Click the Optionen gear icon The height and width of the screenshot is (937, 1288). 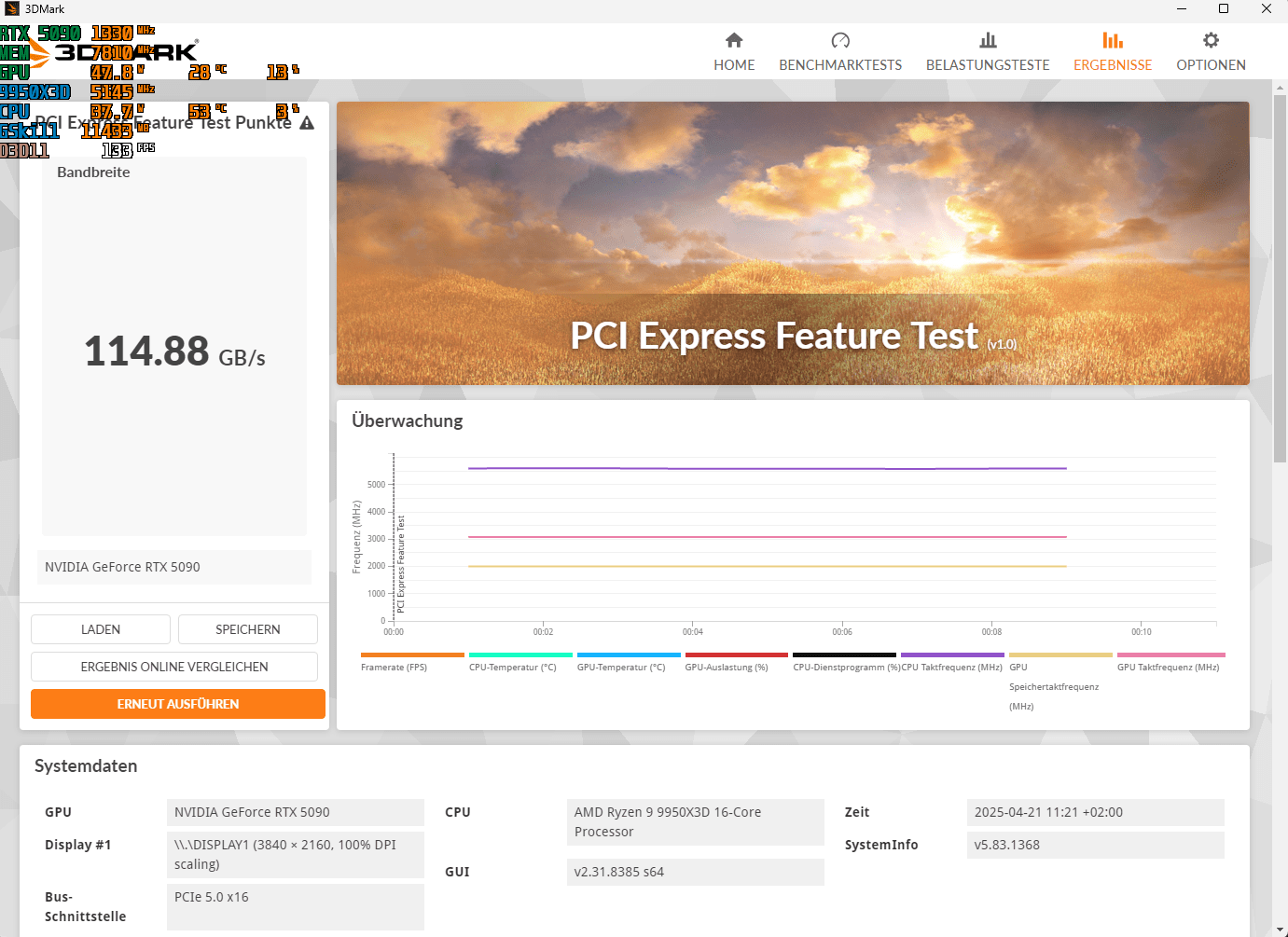[1211, 40]
